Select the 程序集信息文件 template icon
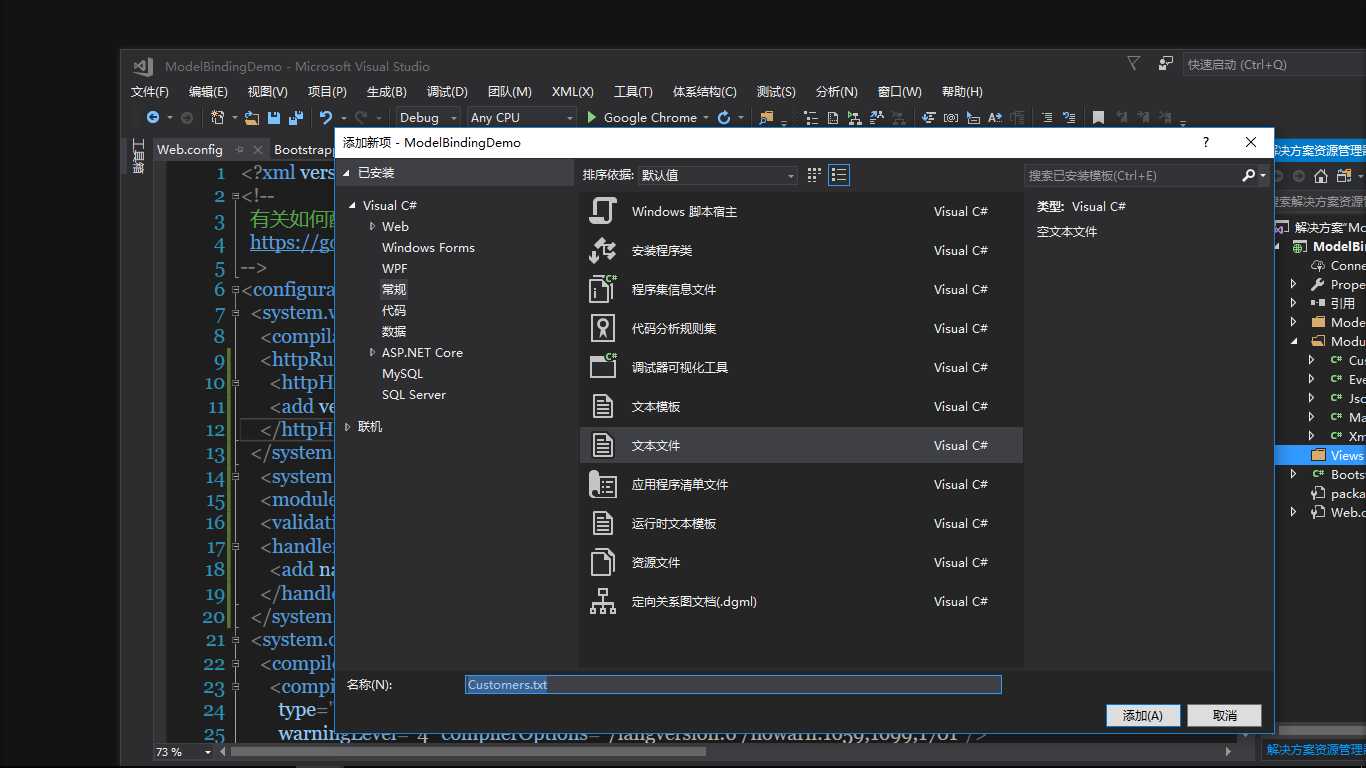Viewport: 1366px width, 768px height. 603,289
